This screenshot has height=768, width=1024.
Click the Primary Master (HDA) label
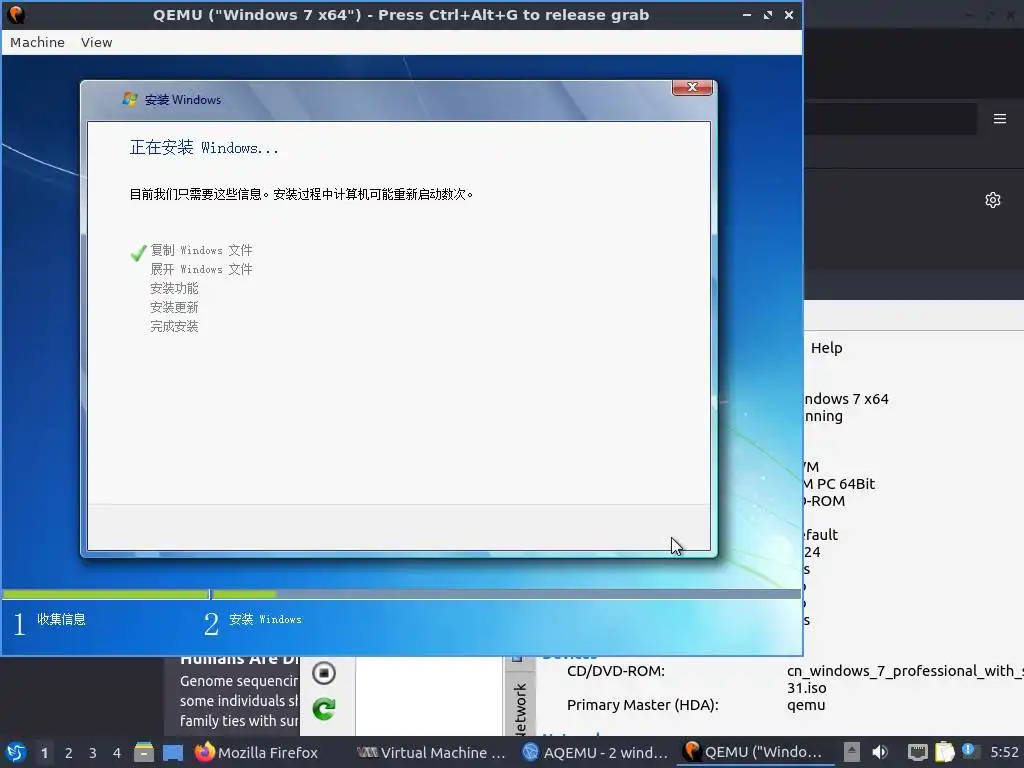[x=643, y=705]
